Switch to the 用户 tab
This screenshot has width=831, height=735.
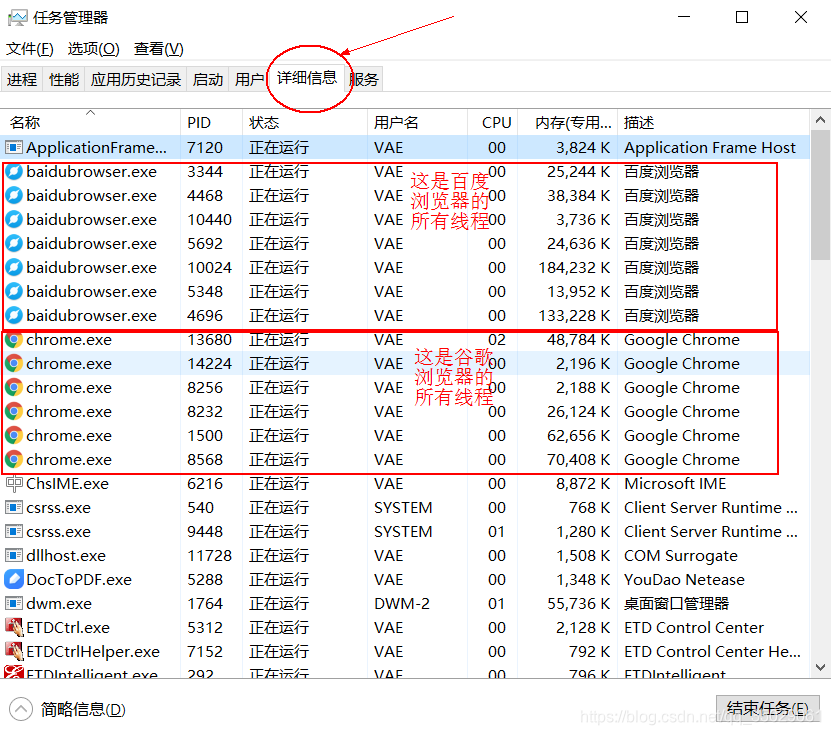click(x=249, y=79)
